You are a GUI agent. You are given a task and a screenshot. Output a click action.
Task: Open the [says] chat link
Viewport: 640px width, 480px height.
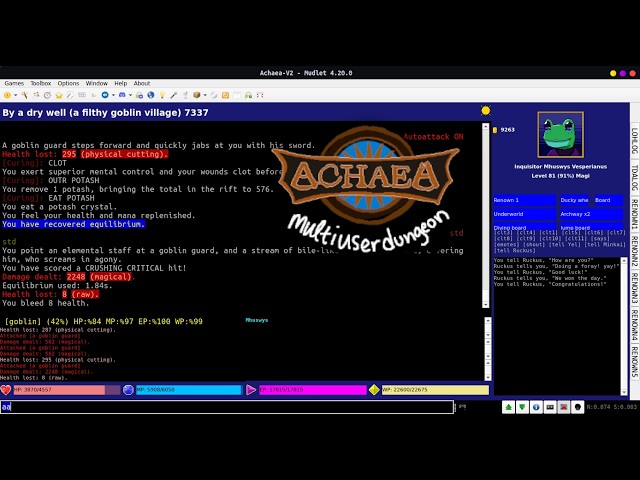tap(600, 238)
